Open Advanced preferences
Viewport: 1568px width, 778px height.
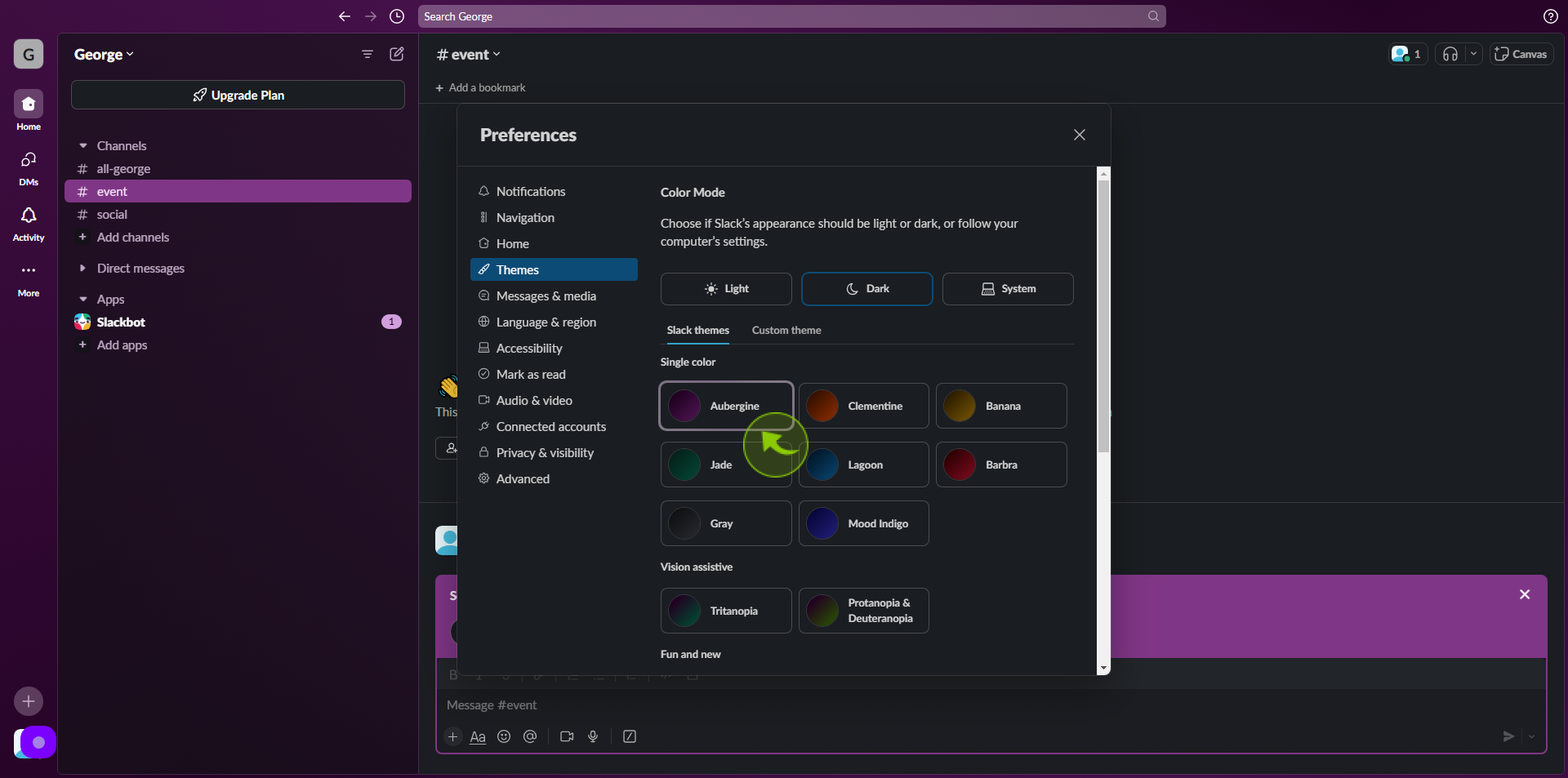coord(554,478)
